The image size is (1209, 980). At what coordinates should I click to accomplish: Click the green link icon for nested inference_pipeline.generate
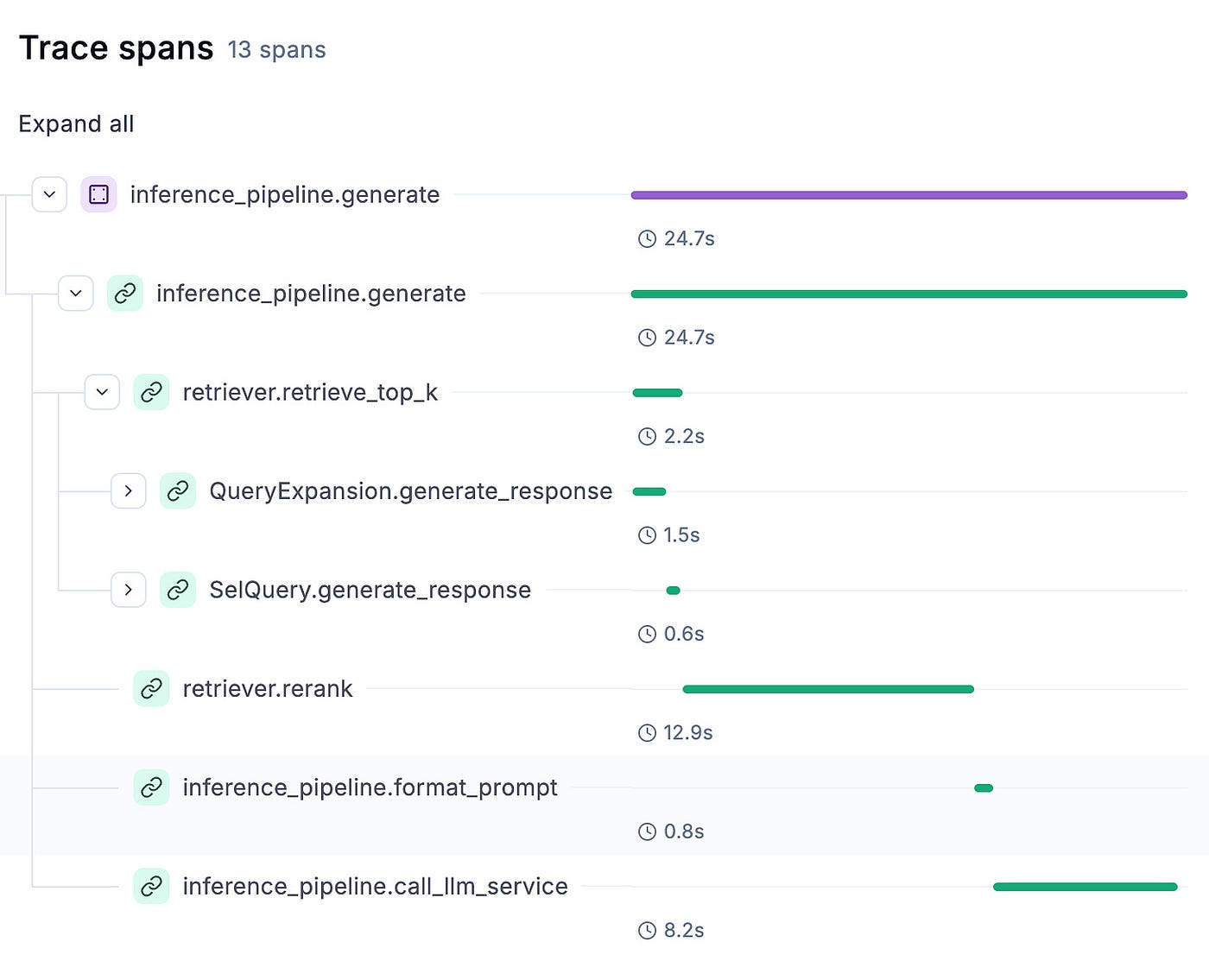point(125,294)
